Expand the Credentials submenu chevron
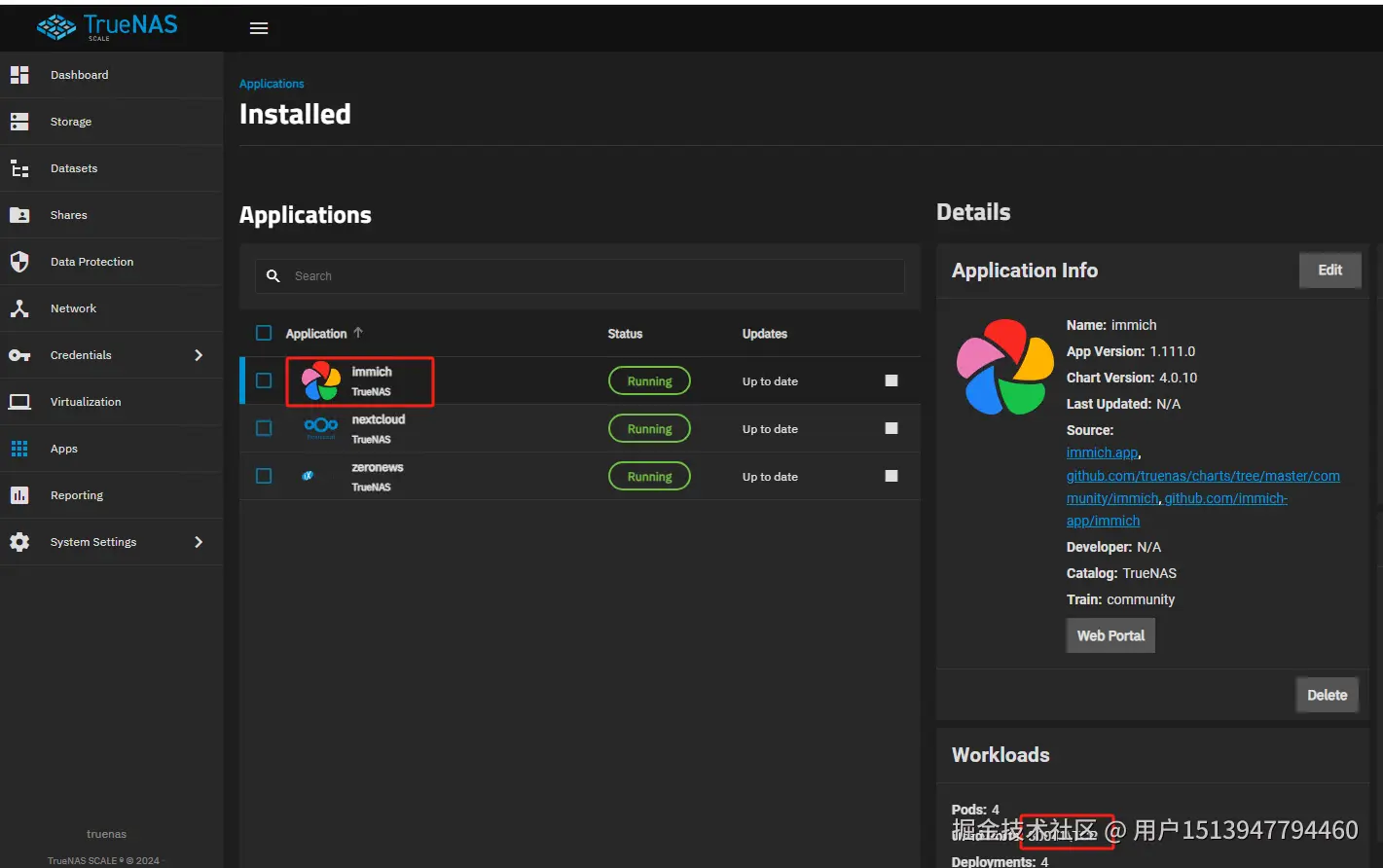Viewport: 1383px width, 868px height. [x=199, y=355]
